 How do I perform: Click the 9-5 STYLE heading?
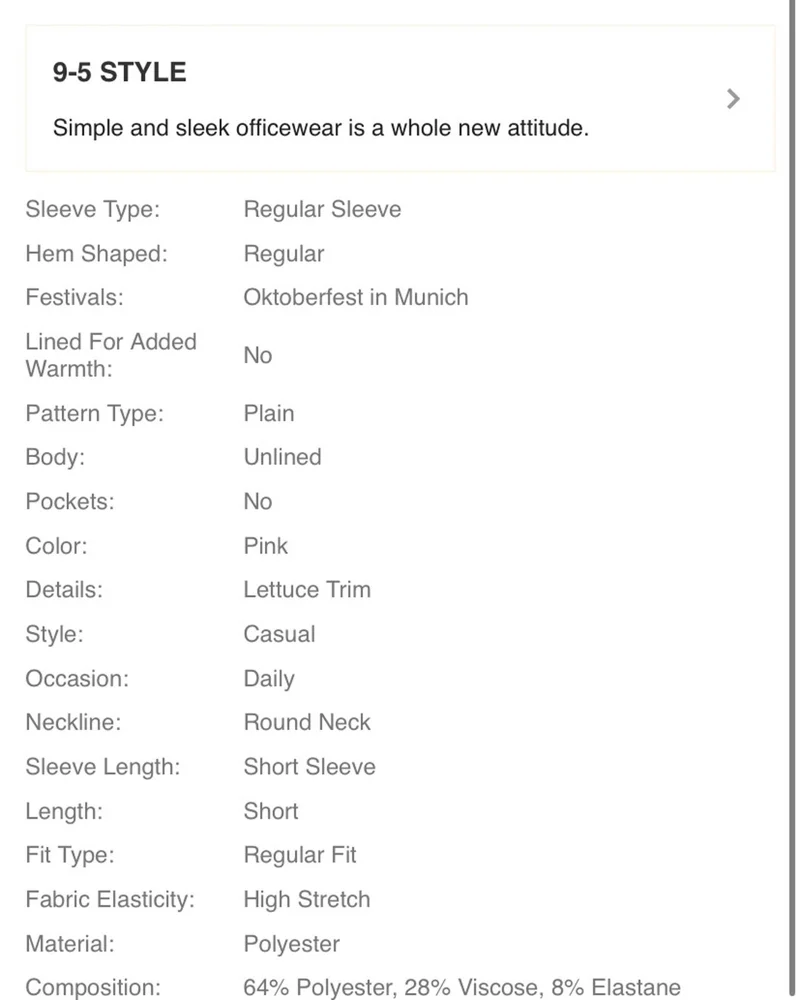(x=119, y=71)
